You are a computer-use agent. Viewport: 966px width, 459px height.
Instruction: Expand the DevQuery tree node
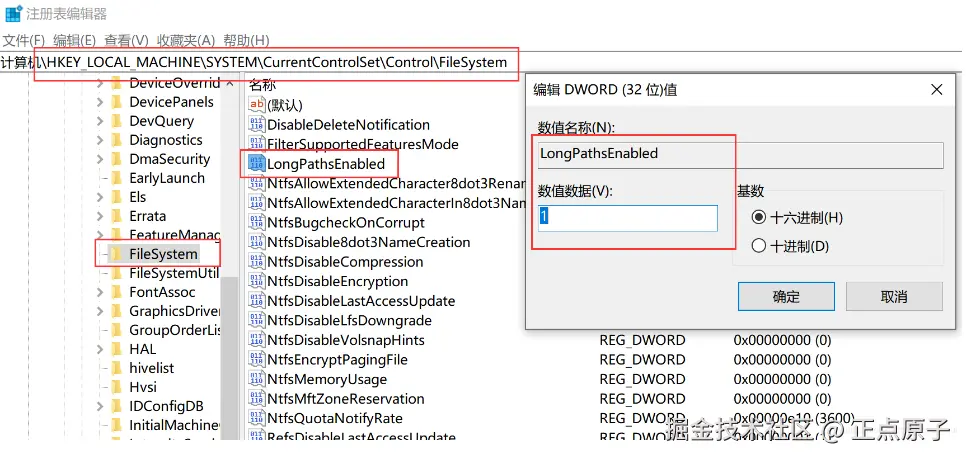[x=100, y=121]
